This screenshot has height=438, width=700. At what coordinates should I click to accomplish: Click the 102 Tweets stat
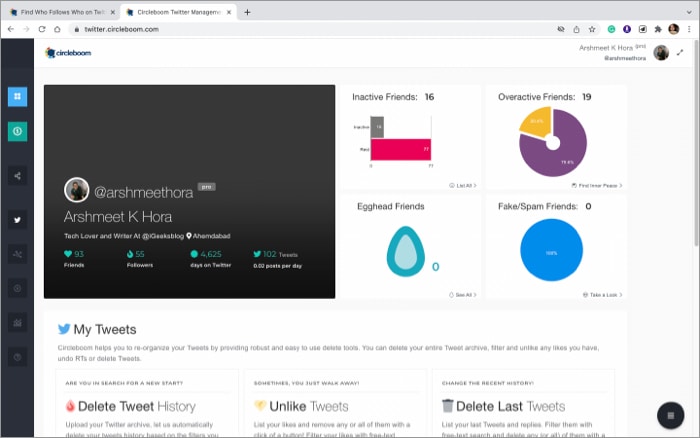[x=277, y=259]
